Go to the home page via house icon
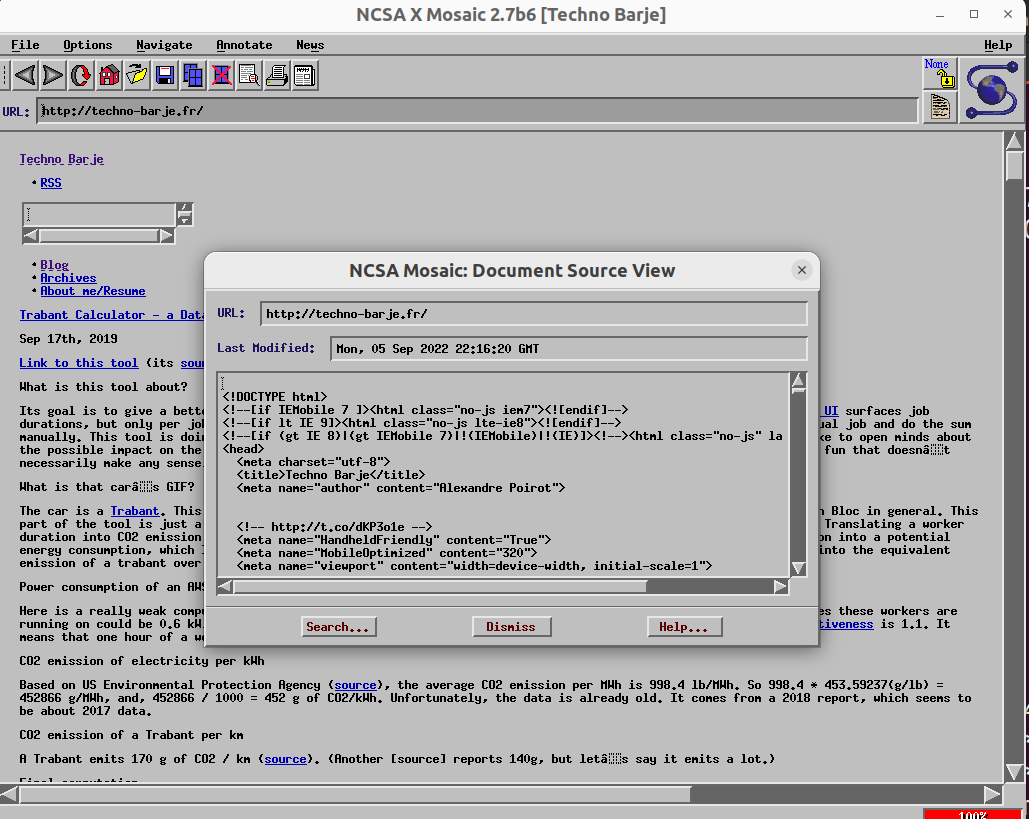Viewport: 1029px width, 819px height. click(x=109, y=75)
